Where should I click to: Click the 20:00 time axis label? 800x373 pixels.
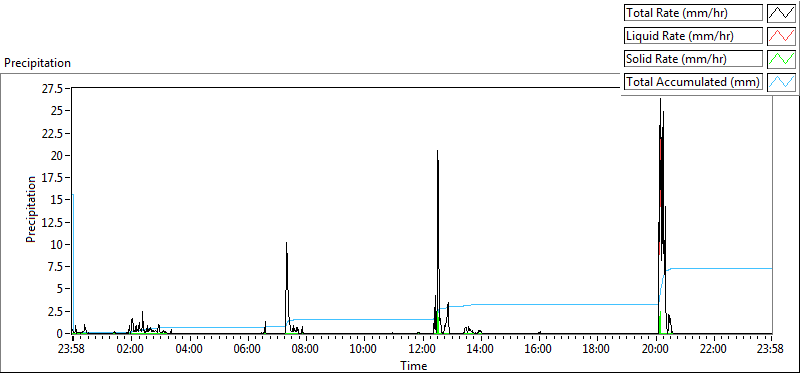pos(655,350)
